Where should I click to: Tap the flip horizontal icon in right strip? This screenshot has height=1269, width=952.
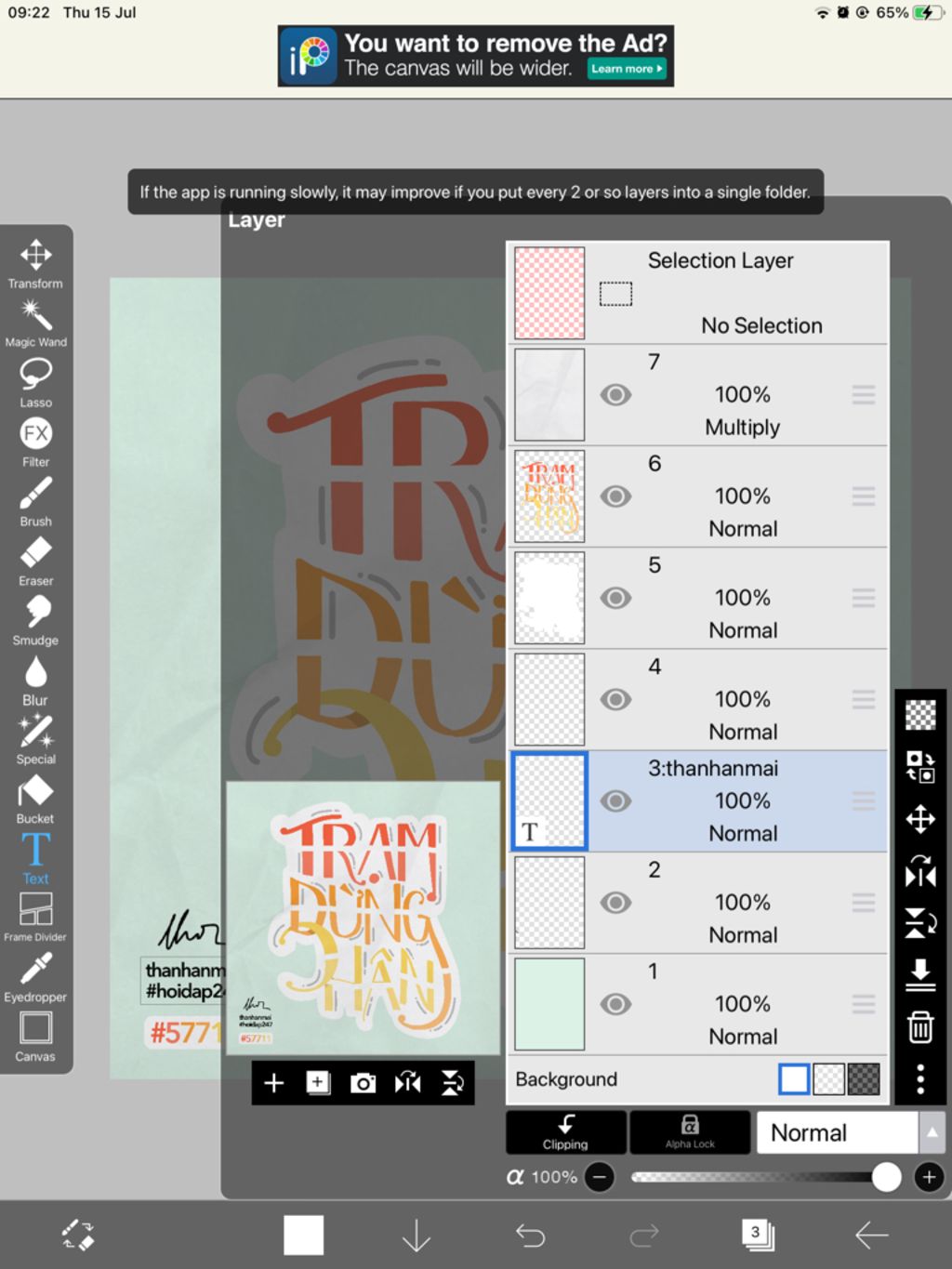click(920, 871)
